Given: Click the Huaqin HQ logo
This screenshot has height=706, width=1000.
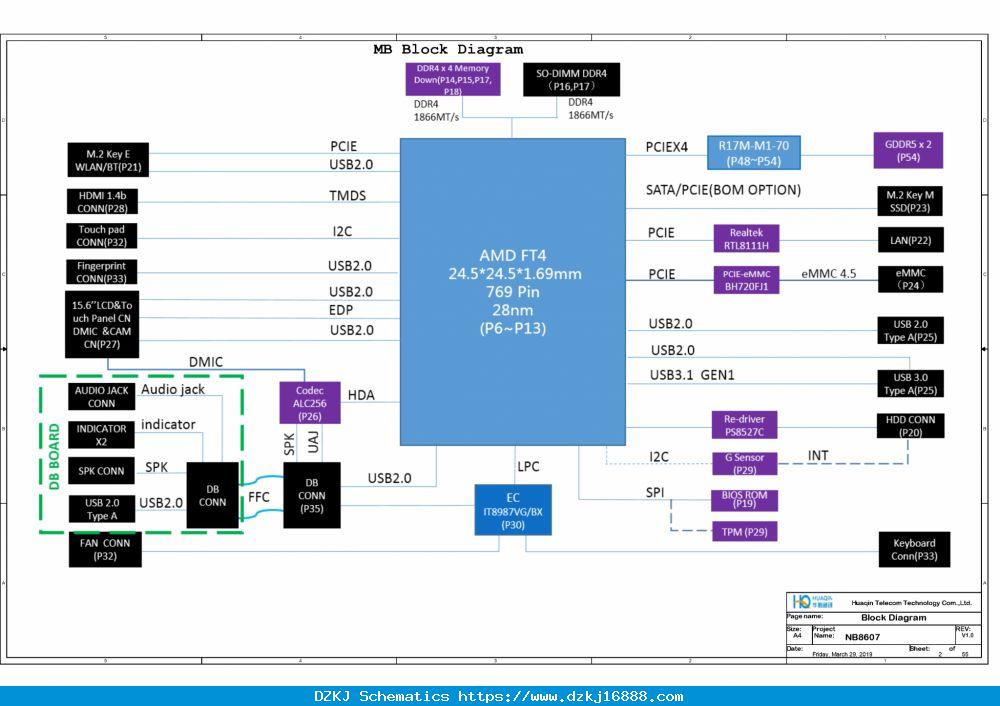Looking at the screenshot, I should tap(812, 601).
